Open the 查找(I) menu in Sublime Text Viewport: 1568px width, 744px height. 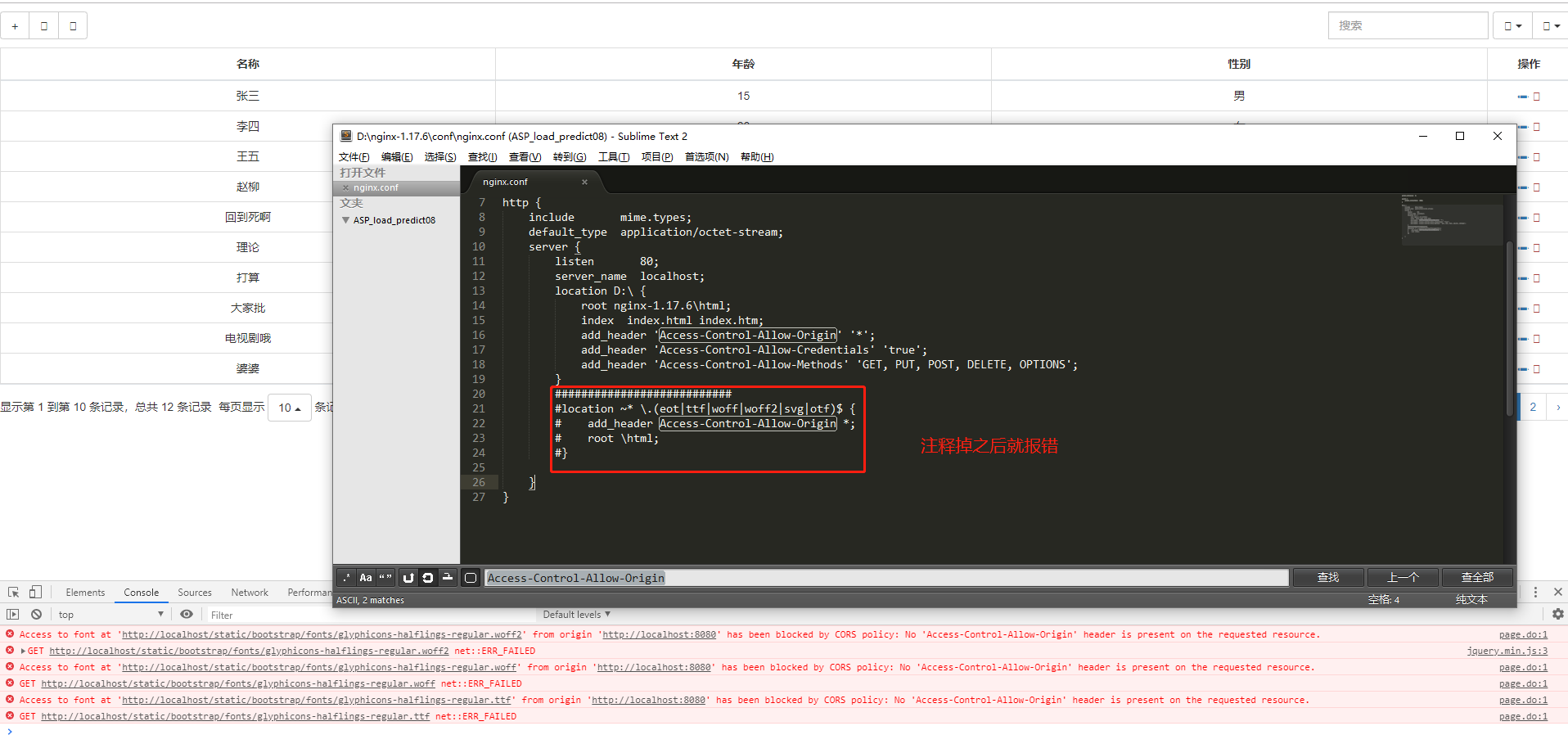coord(482,156)
